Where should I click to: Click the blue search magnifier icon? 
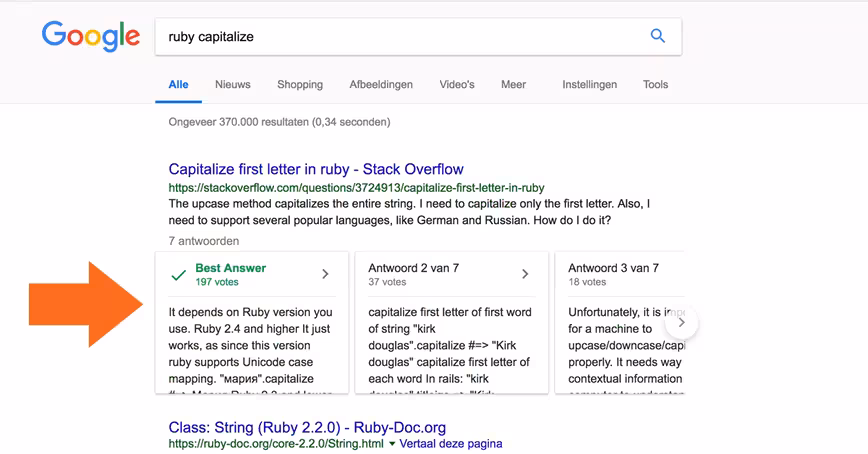(658, 36)
